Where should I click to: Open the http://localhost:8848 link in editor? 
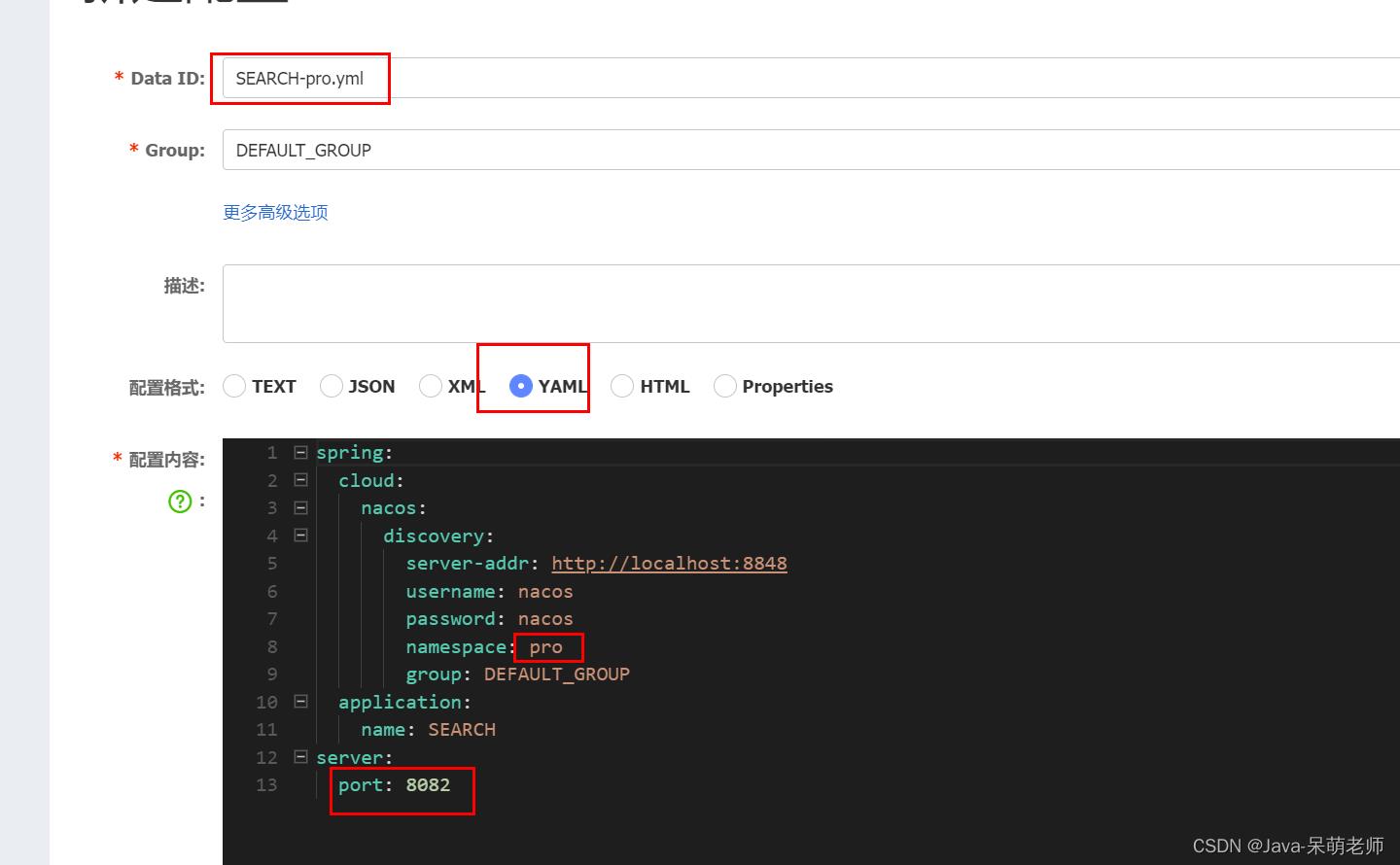[x=669, y=564]
